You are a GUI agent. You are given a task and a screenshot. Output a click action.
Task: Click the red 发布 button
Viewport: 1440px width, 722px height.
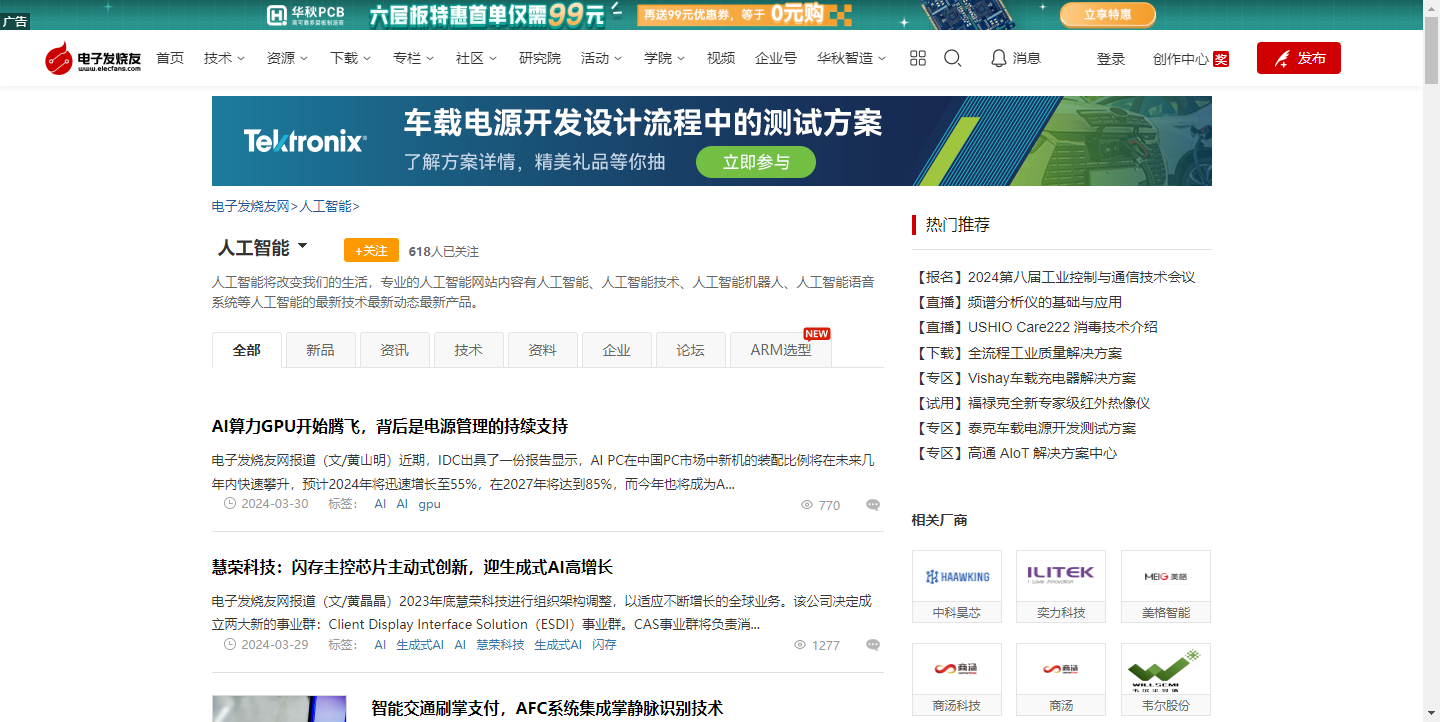tap(1298, 58)
